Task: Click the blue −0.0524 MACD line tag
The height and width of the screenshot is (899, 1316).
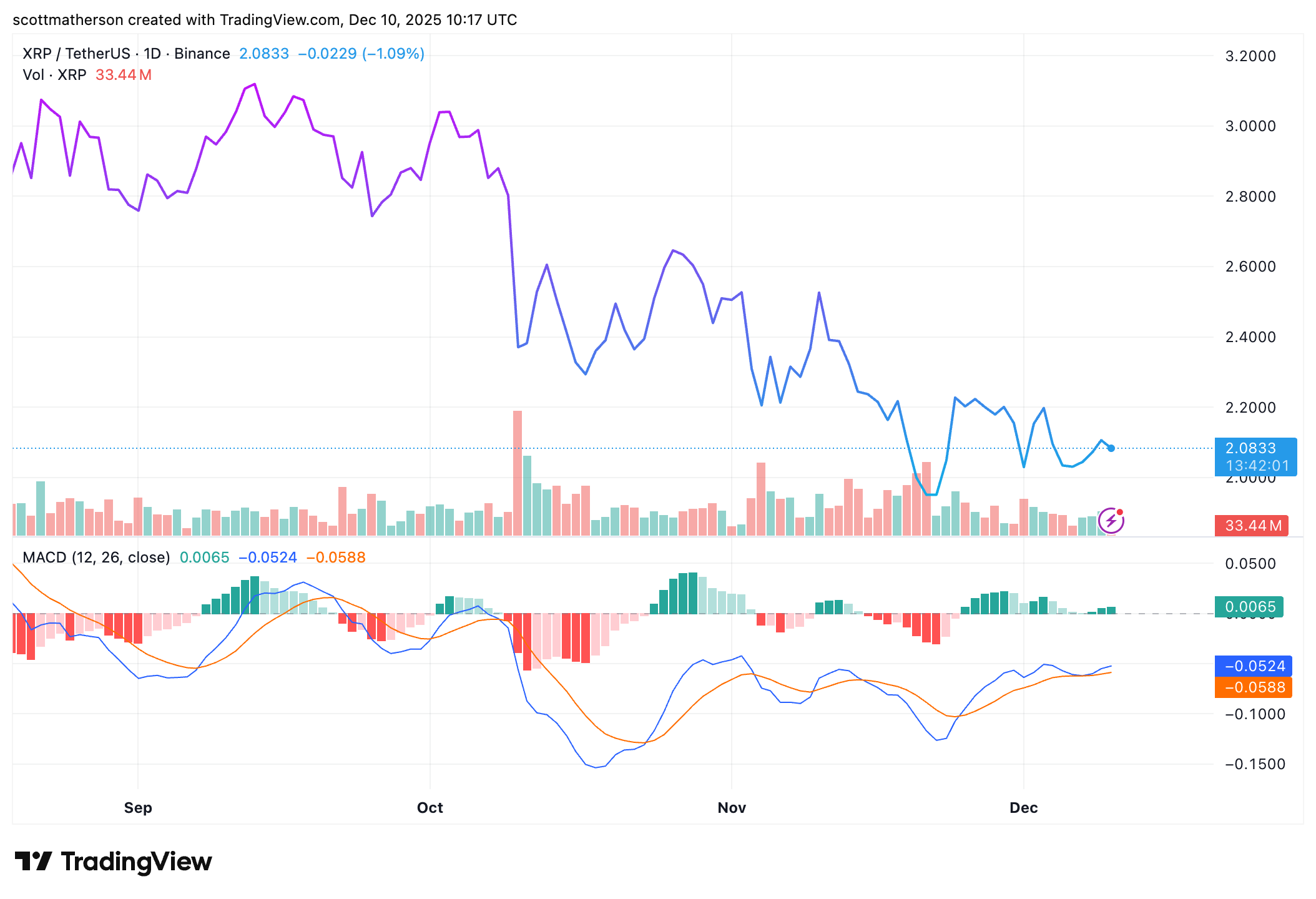Action: 1253,666
